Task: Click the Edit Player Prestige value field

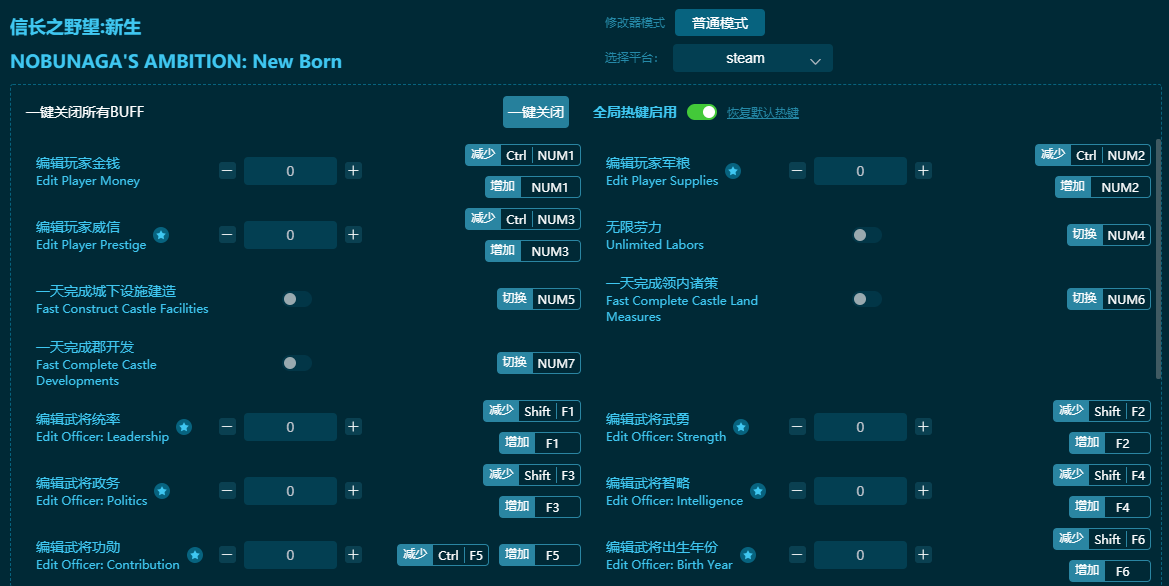Action: (x=290, y=235)
